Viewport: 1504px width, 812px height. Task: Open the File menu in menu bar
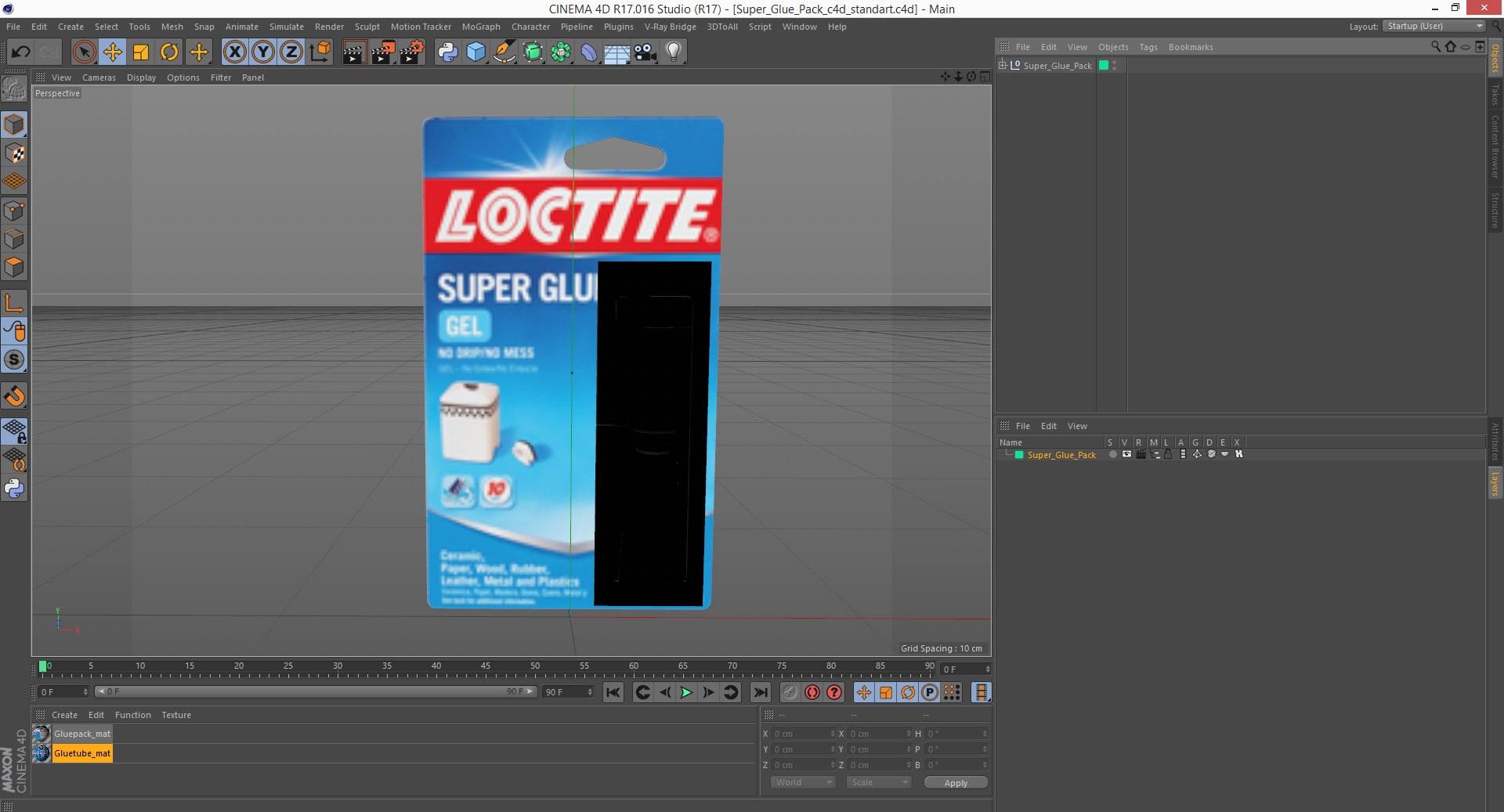click(13, 27)
